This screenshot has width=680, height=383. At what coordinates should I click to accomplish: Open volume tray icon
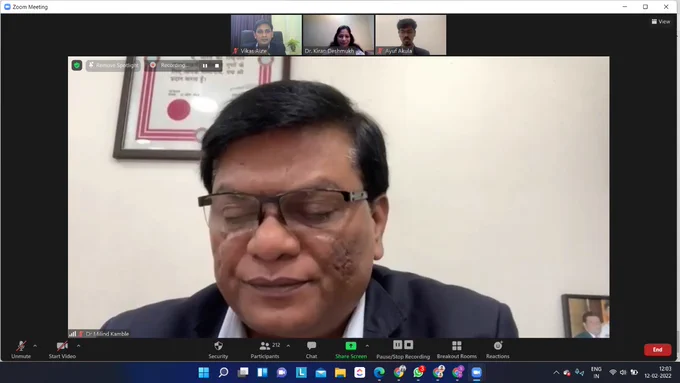(x=623, y=373)
